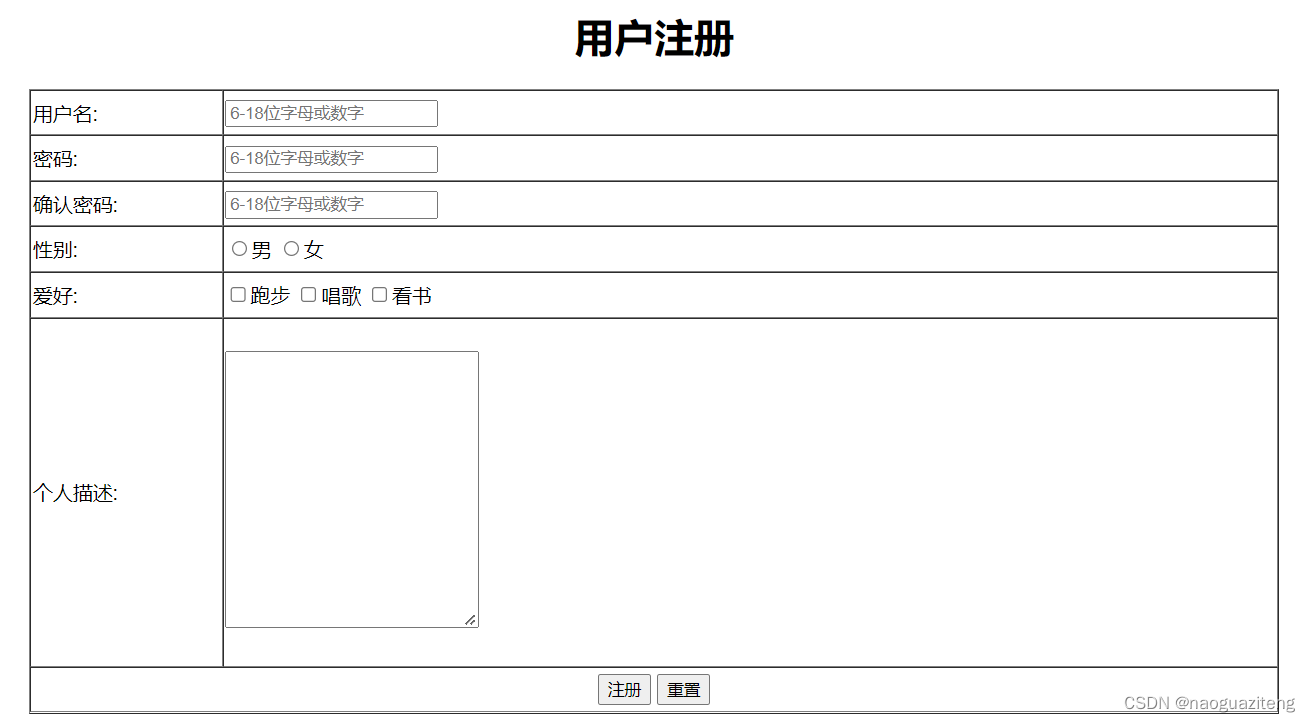Viewport: 1310px width, 722px height.
Task: Select the 女 radio button
Action: [x=292, y=249]
